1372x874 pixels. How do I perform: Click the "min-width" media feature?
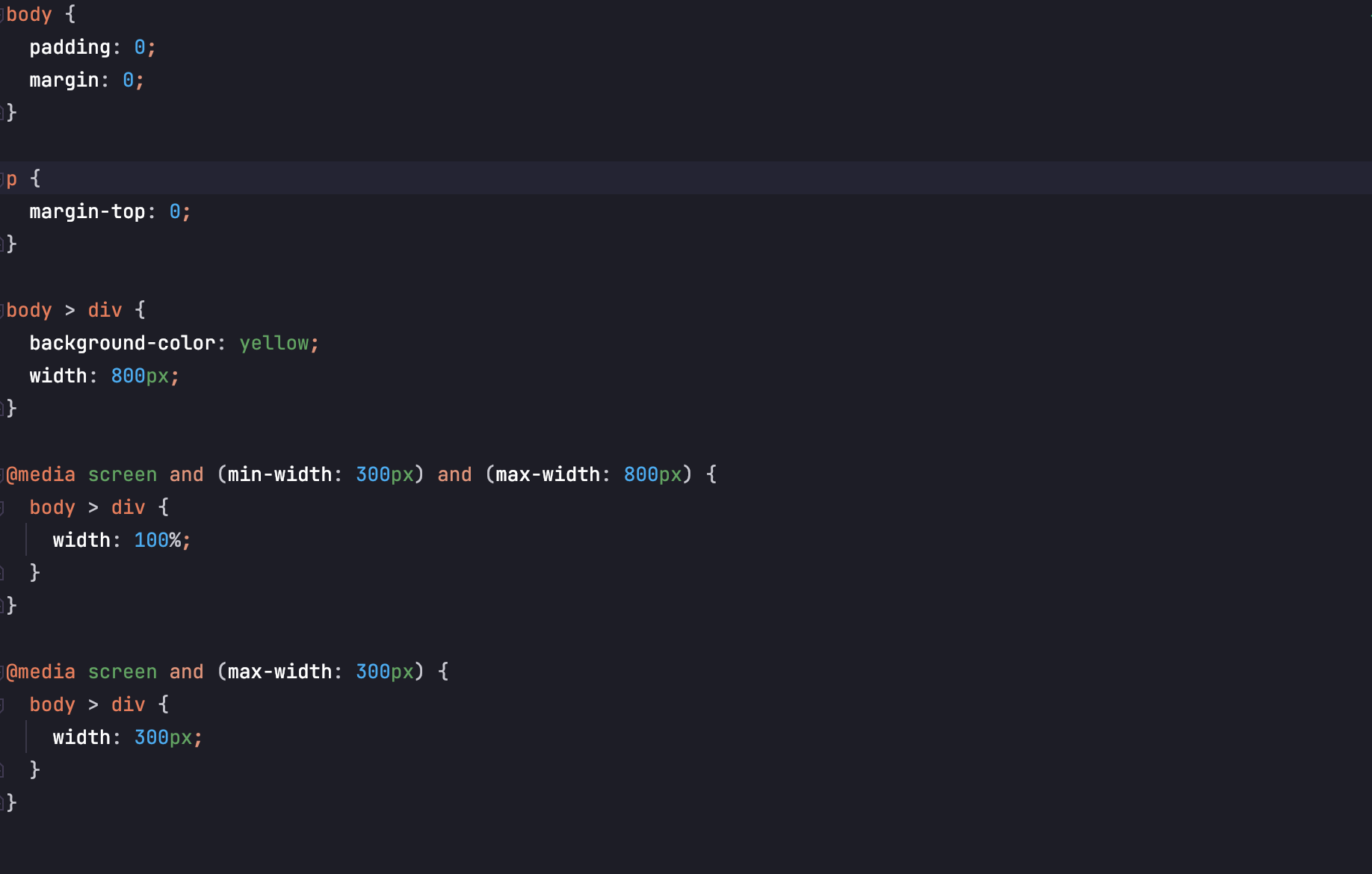[279, 475]
